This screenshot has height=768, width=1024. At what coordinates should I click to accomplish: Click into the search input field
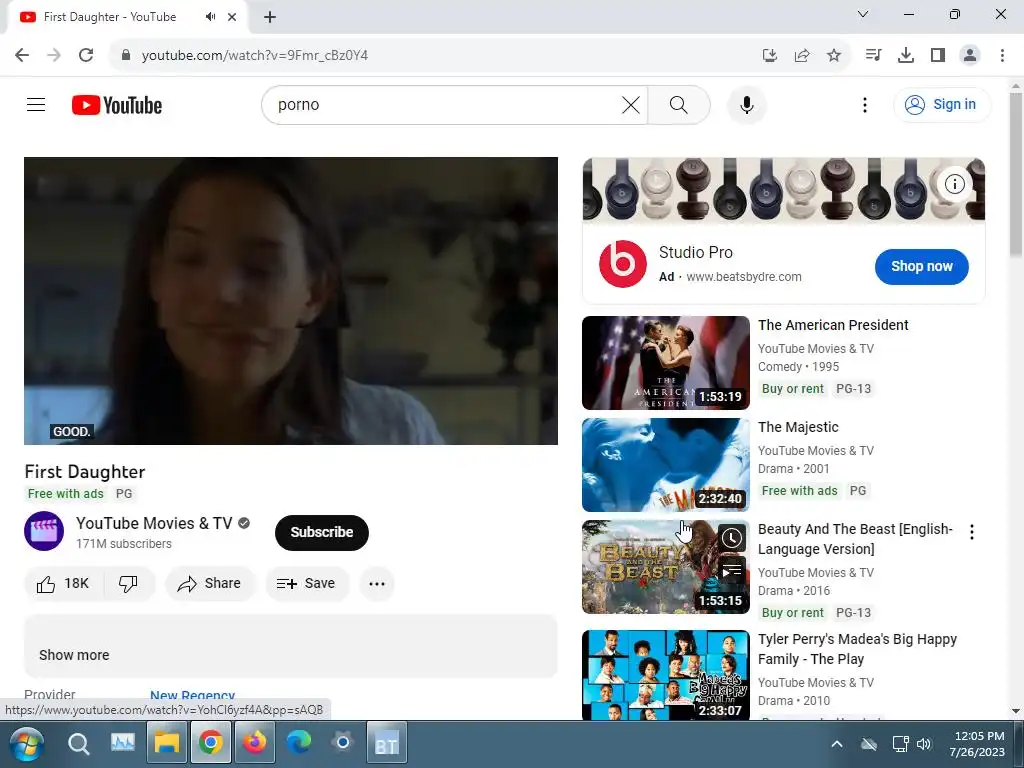[444, 104]
